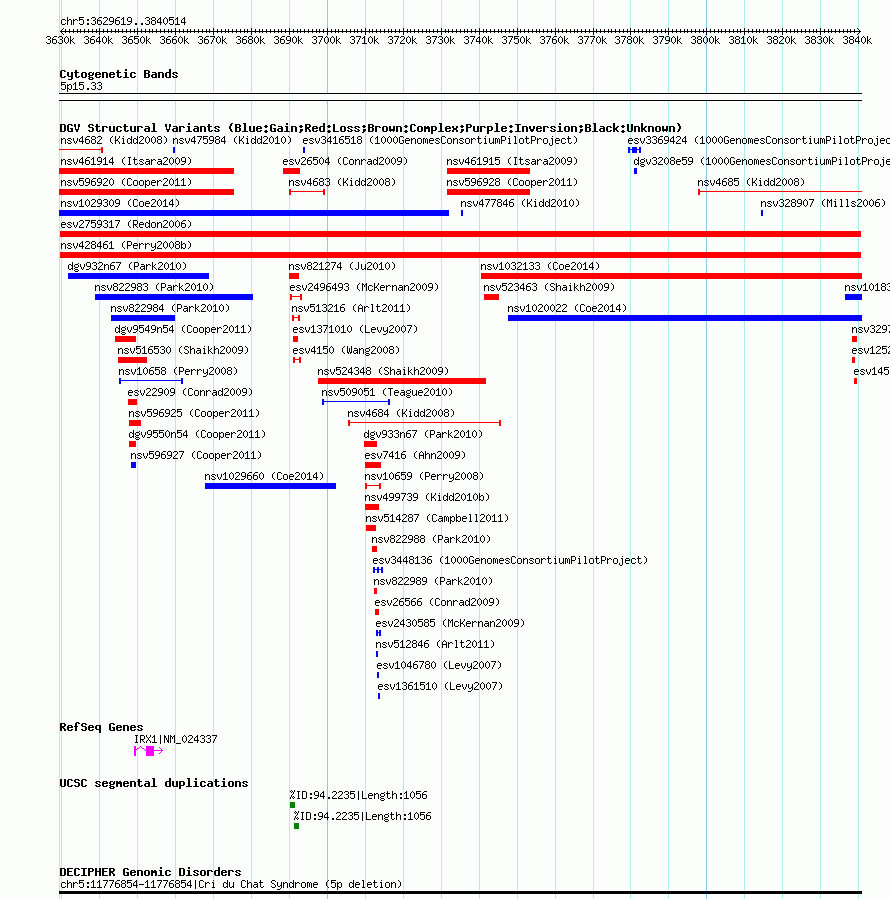Click nsv4685 (Kidd2008) label
Screen dimensions: 890x899
pos(751,182)
